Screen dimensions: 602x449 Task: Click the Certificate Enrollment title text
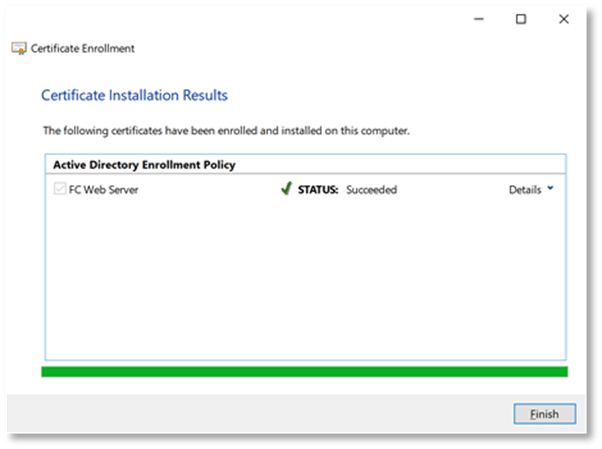pyautogui.click(x=83, y=48)
